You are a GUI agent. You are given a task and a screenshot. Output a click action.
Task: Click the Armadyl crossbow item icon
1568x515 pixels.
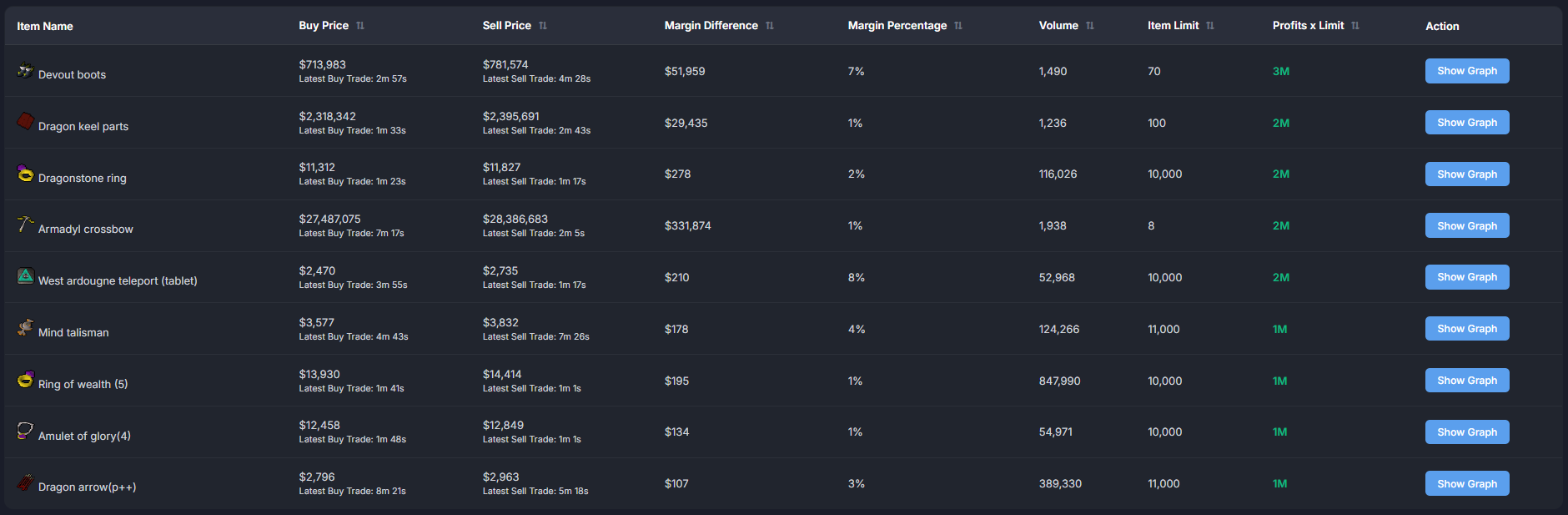coord(26,225)
